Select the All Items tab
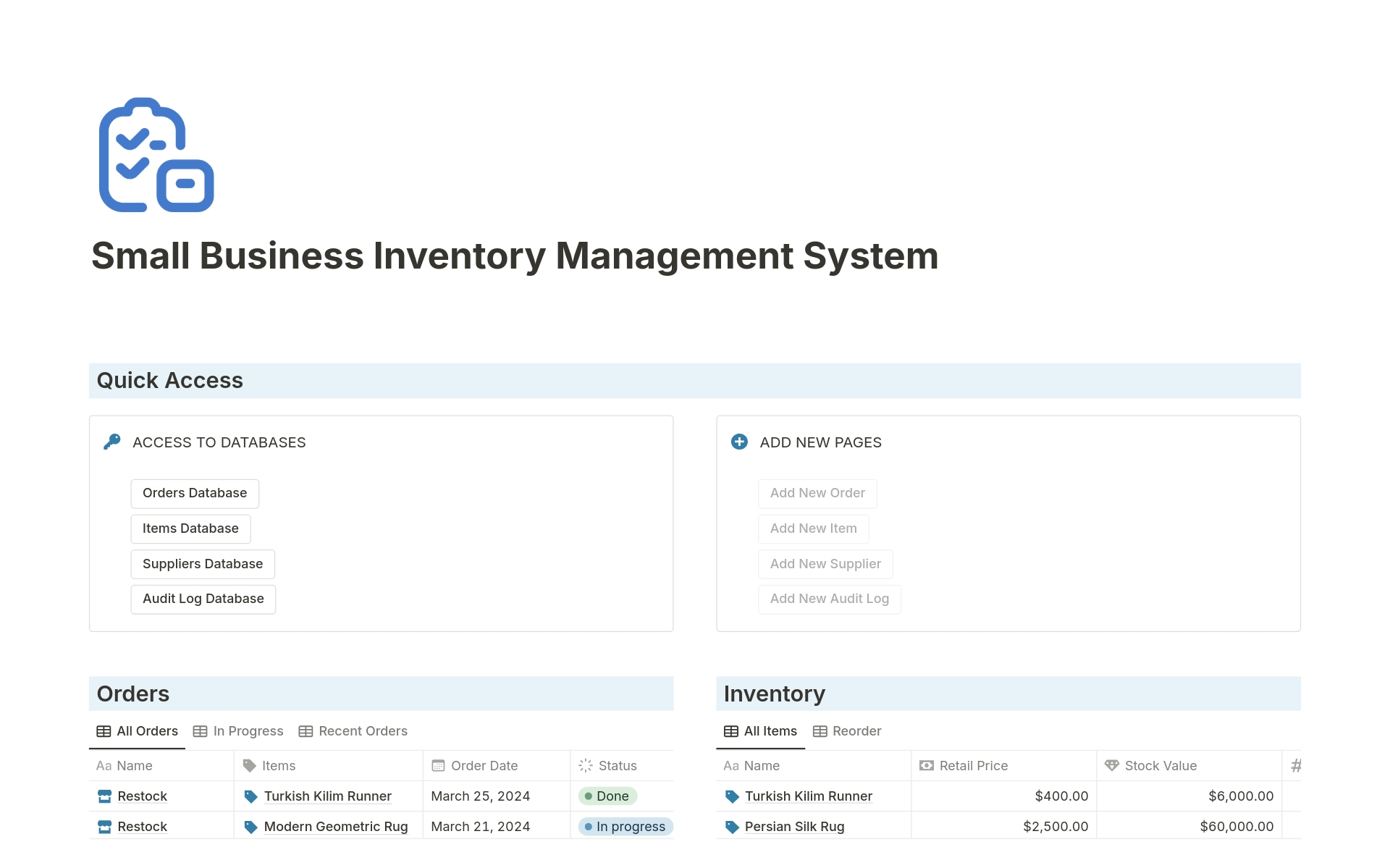1390x868 pixels. tap(762, 731)
